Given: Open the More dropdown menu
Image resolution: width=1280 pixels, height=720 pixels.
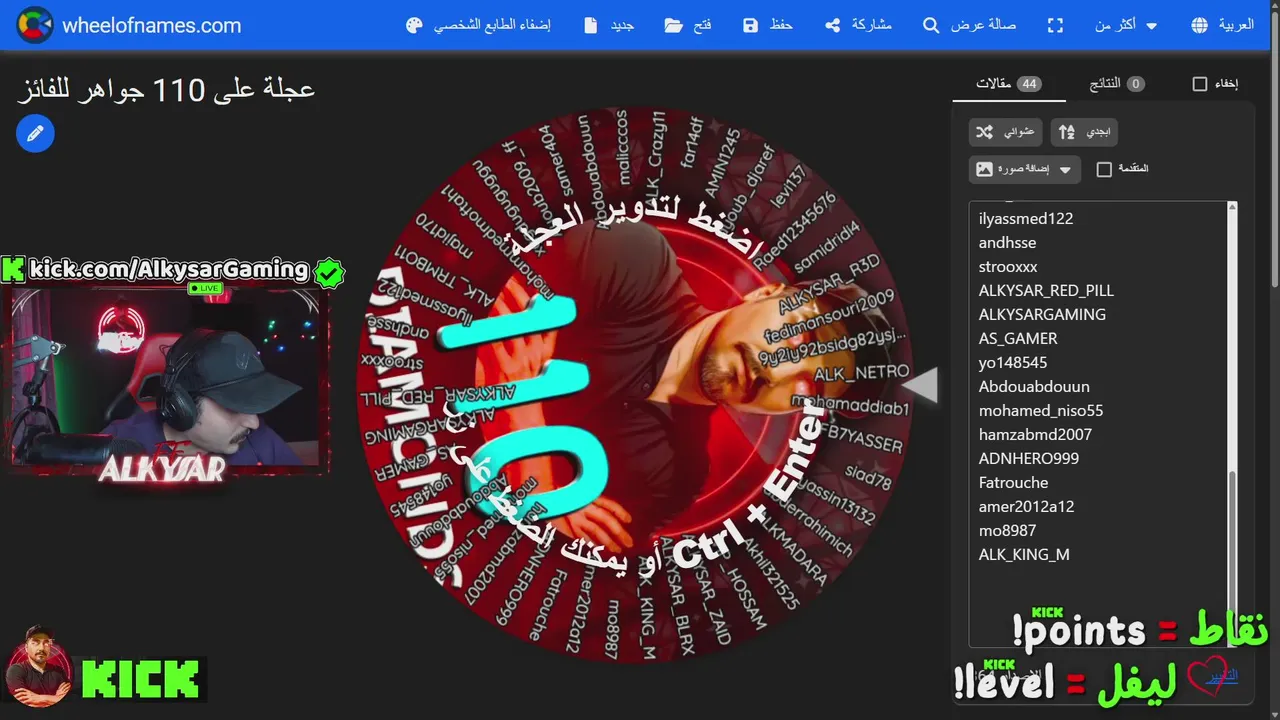Looking at the screenshot, I should click(x=1126, y=25).
